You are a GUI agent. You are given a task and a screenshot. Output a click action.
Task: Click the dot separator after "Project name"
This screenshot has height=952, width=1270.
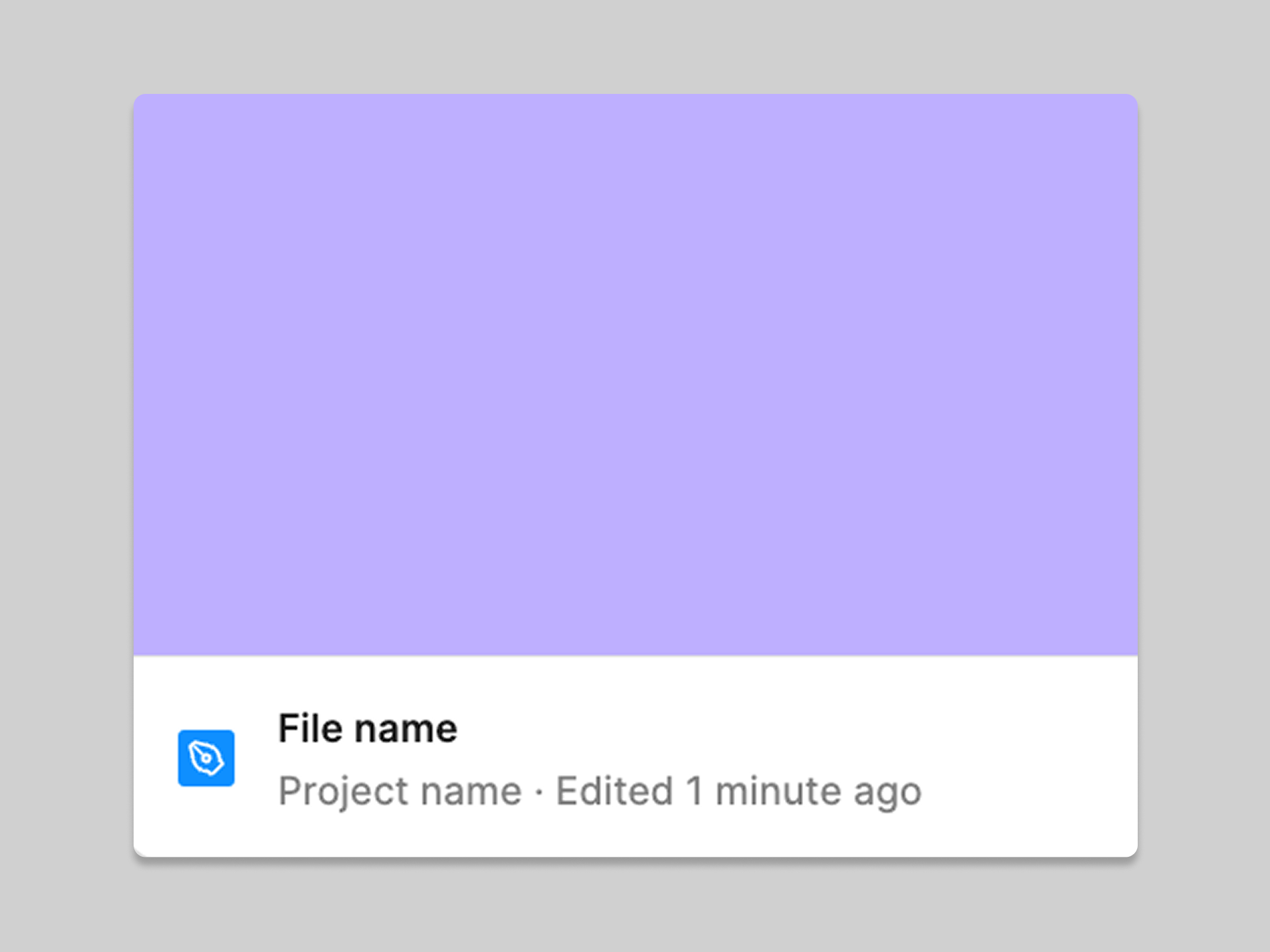coord(539,792)
